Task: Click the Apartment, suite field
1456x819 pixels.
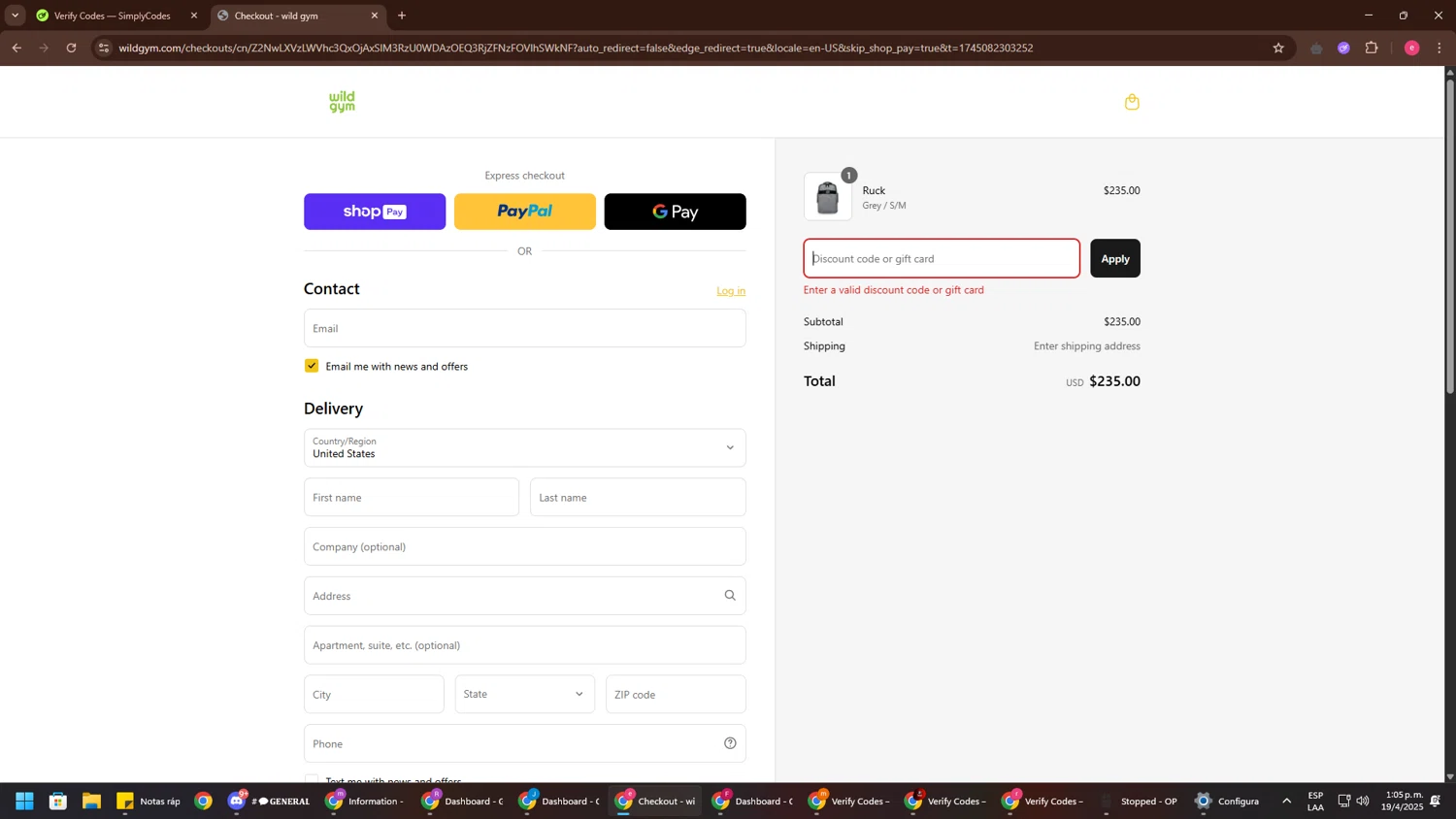Action: [x=525, y=645]
